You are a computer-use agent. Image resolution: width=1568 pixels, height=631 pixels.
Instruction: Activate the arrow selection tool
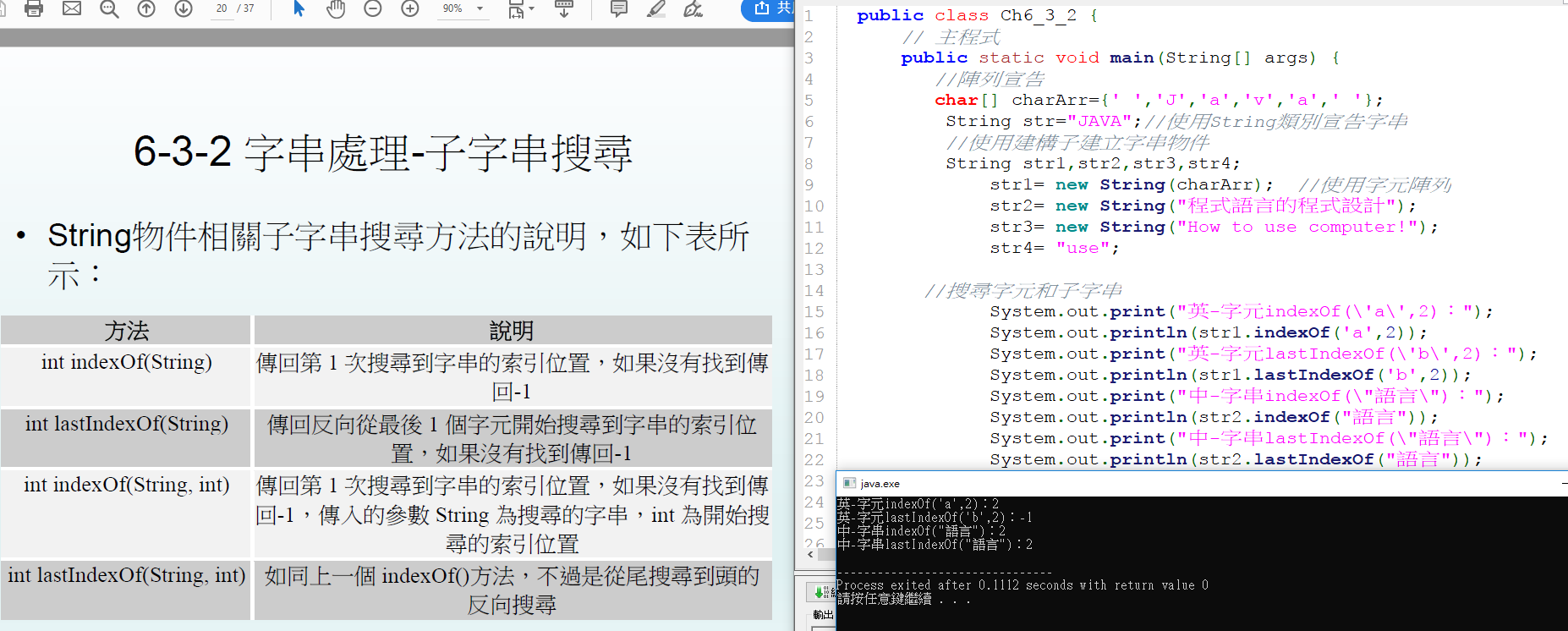[x=299, y=8]
